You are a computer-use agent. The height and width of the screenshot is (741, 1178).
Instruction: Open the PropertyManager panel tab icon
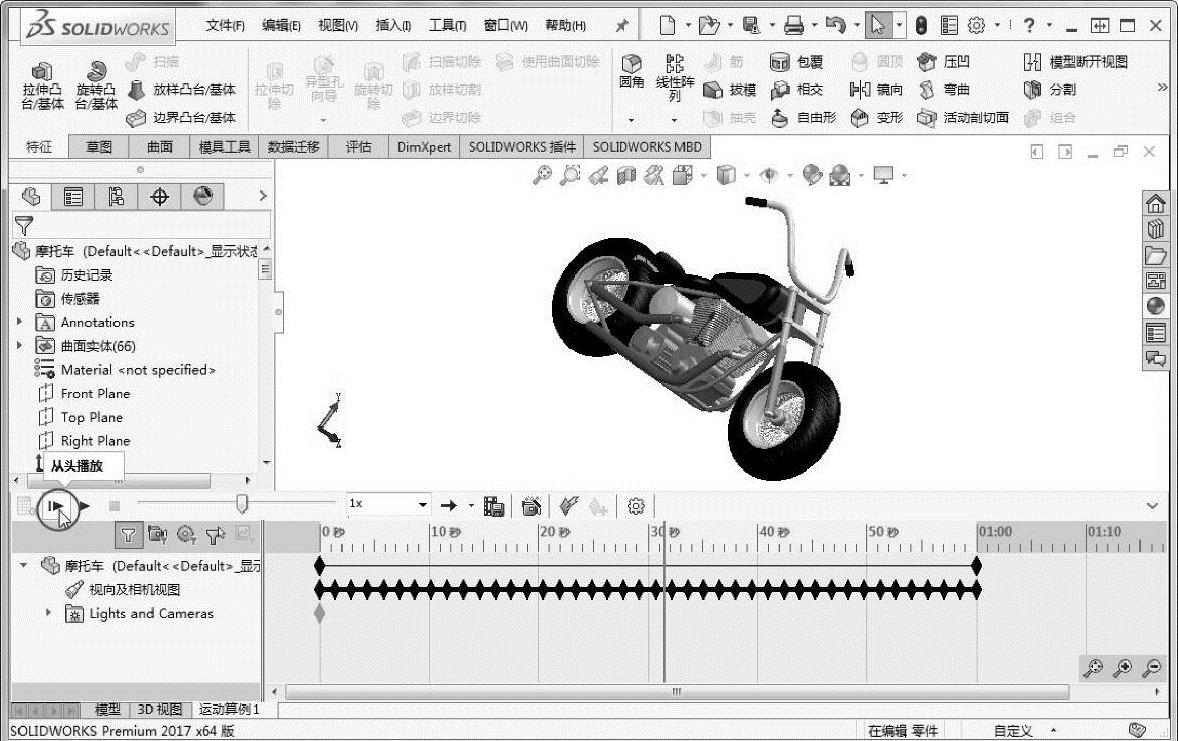[73, 197]
